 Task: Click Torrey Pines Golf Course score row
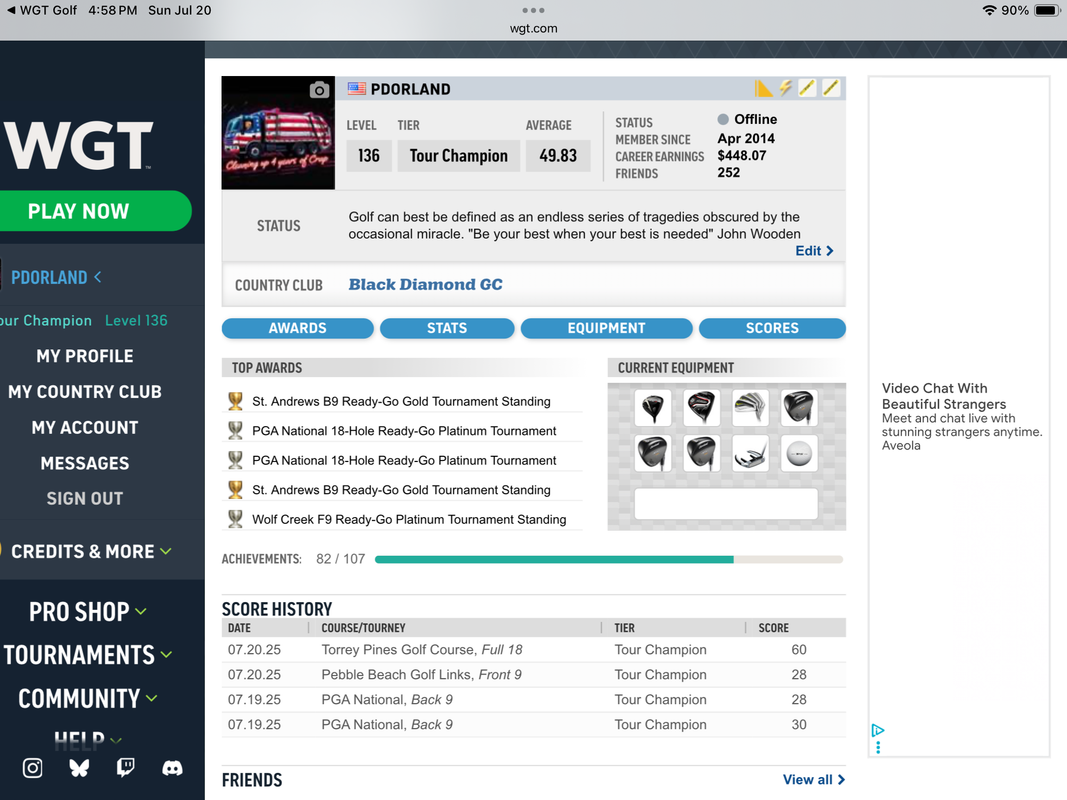tap(534, 650)
